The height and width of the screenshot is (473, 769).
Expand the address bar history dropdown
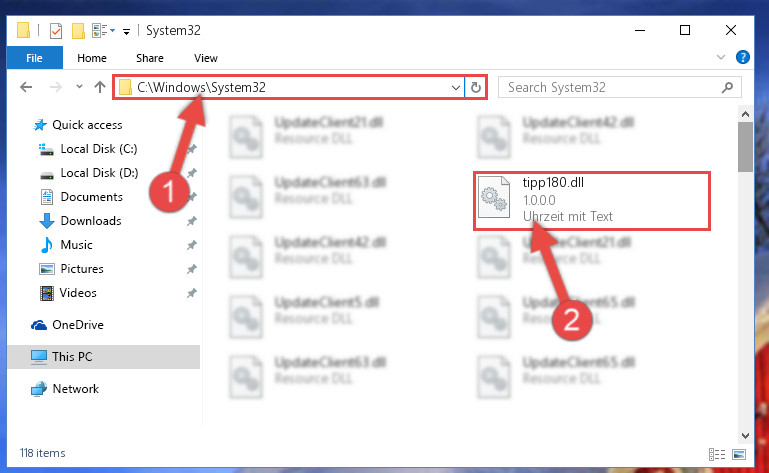456,87
